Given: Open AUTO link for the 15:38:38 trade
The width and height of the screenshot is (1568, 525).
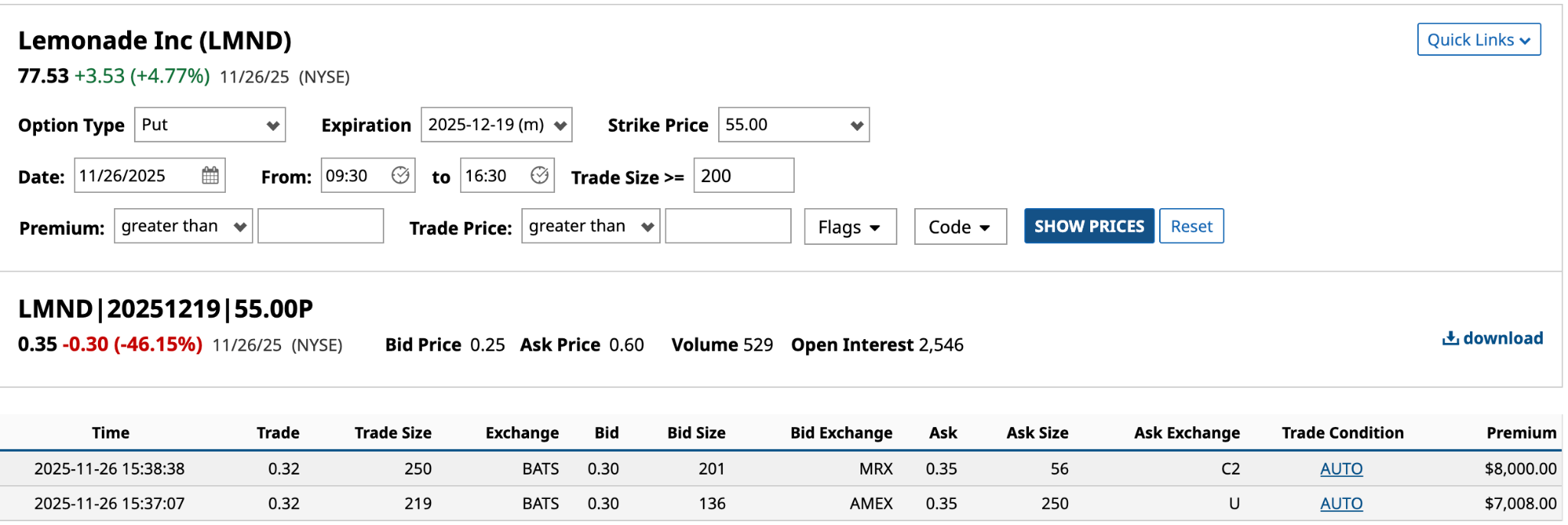Looking at the screenshot, I should (x=1341, y=469).
